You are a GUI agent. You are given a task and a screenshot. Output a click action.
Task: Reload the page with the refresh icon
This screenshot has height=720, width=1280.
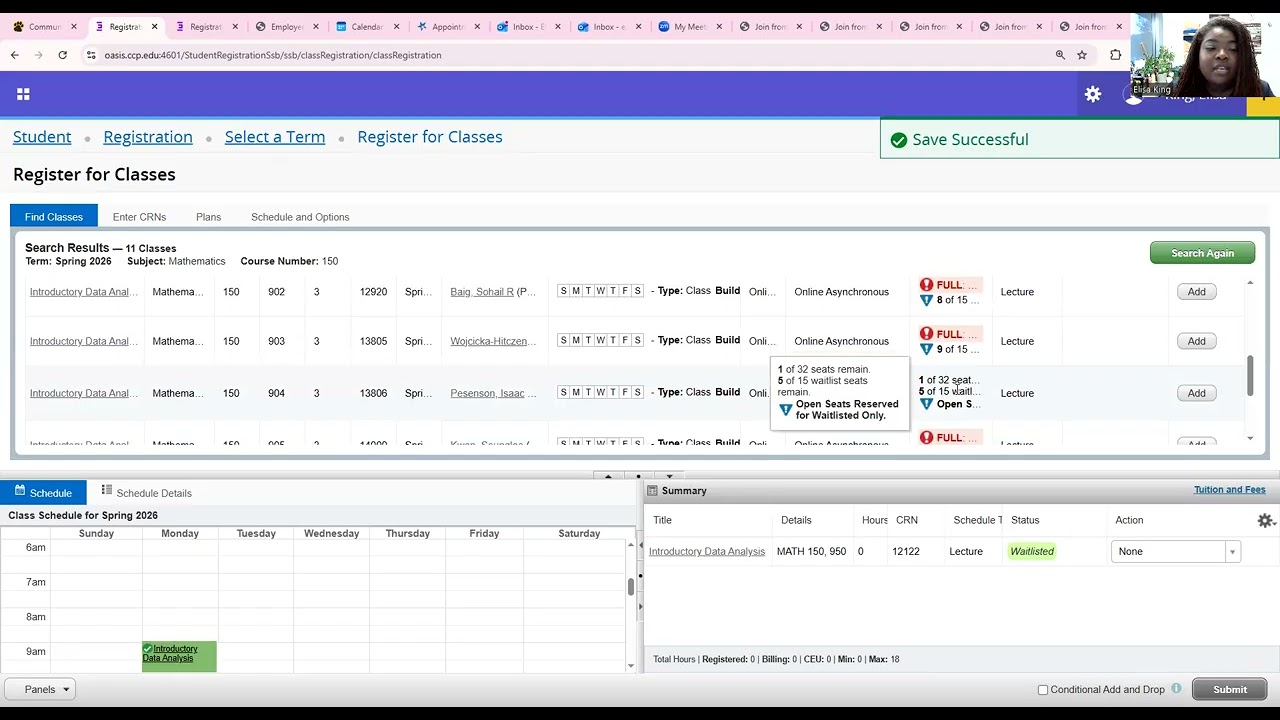pyautogui.click(x=62, y=55)
